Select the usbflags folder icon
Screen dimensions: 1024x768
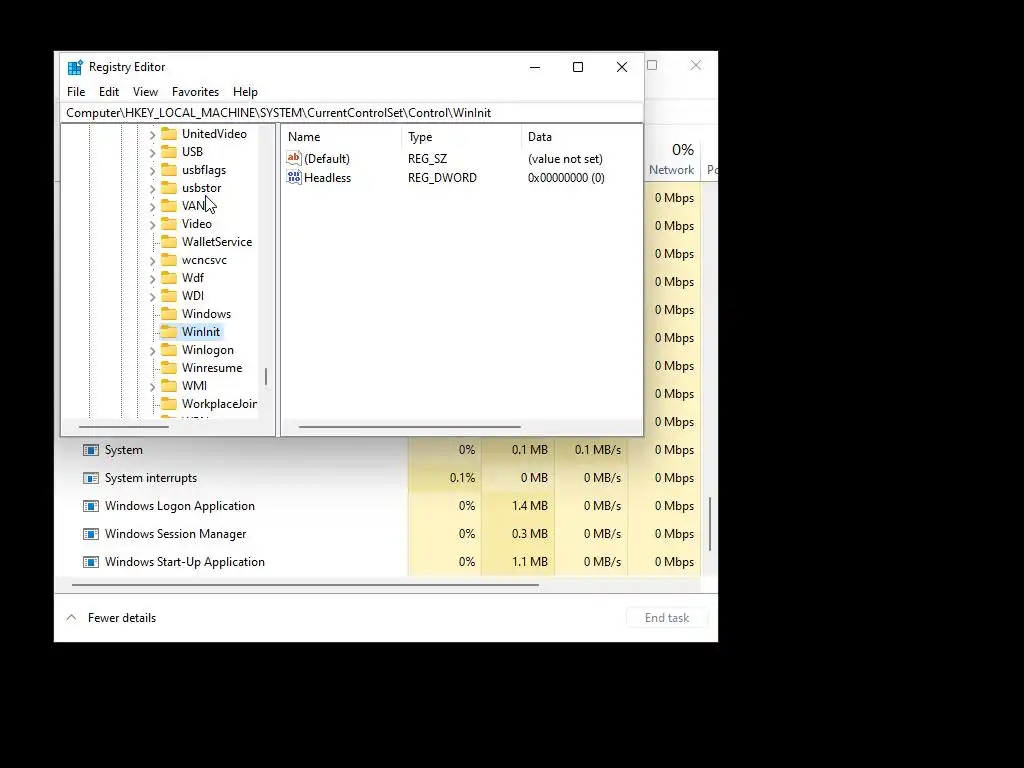click(169, 170)
